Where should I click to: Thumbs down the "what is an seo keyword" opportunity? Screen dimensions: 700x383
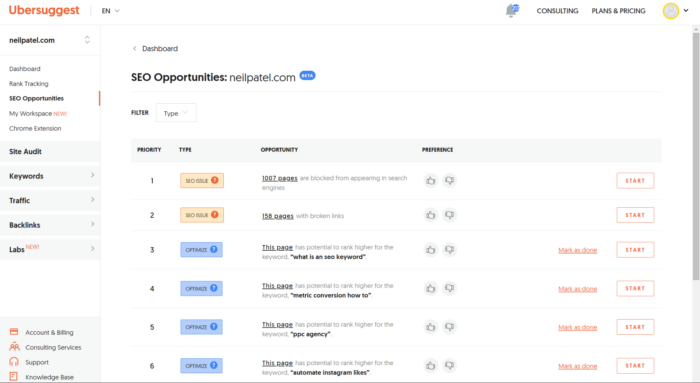click(450, 250)
